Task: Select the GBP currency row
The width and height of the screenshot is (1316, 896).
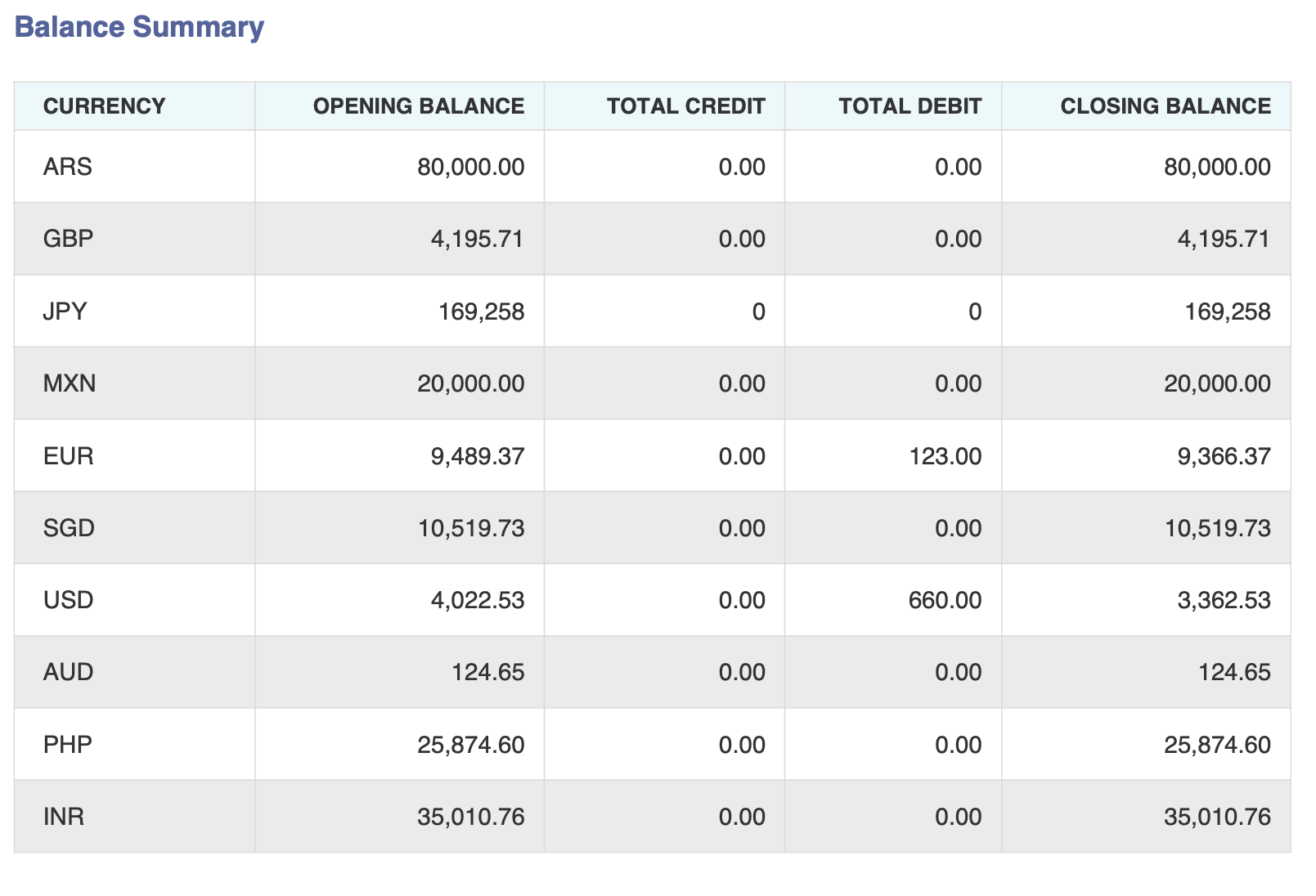Action: pyautogui.click(x=65, y=238)
